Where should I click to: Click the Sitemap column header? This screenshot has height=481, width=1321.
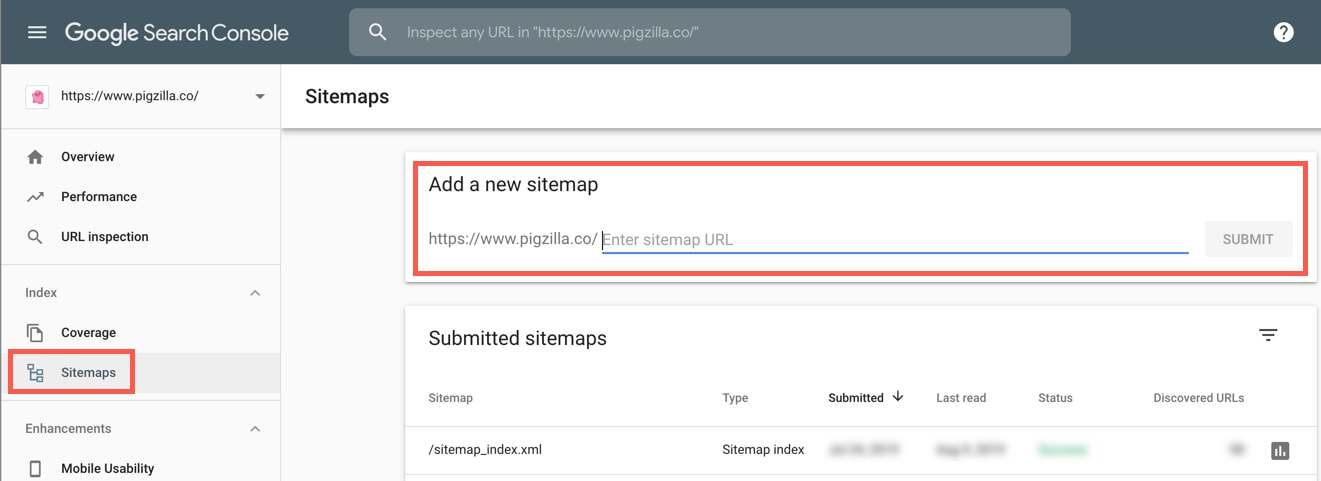450,398
